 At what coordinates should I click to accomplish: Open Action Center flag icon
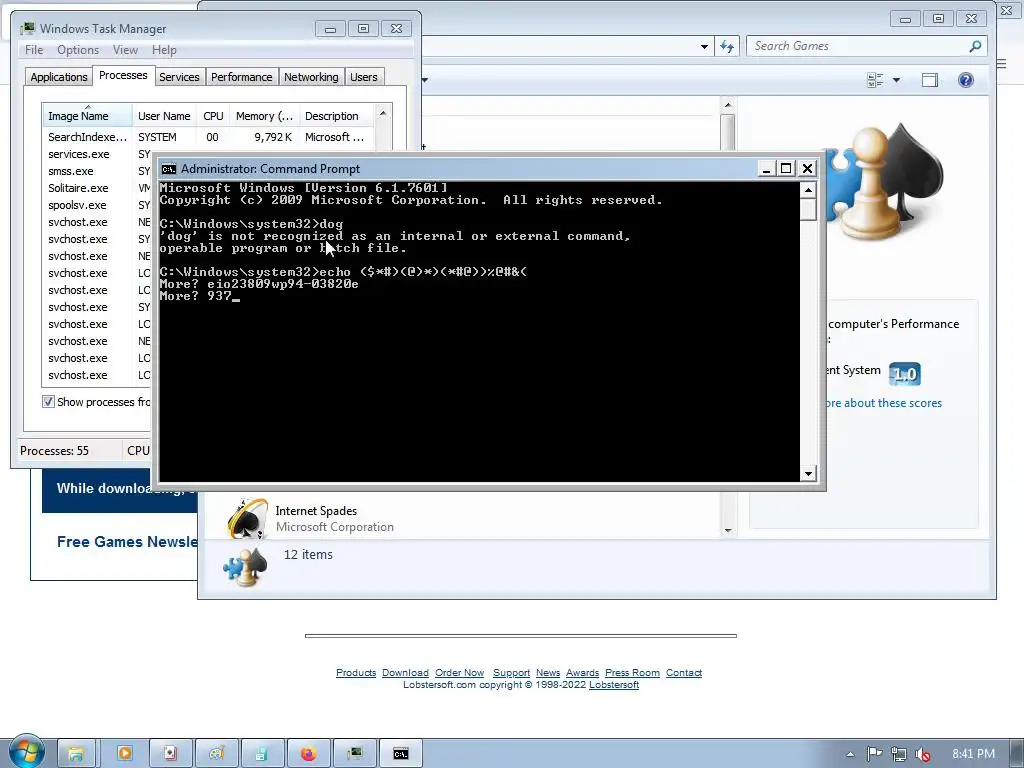[x=874, y=754]
